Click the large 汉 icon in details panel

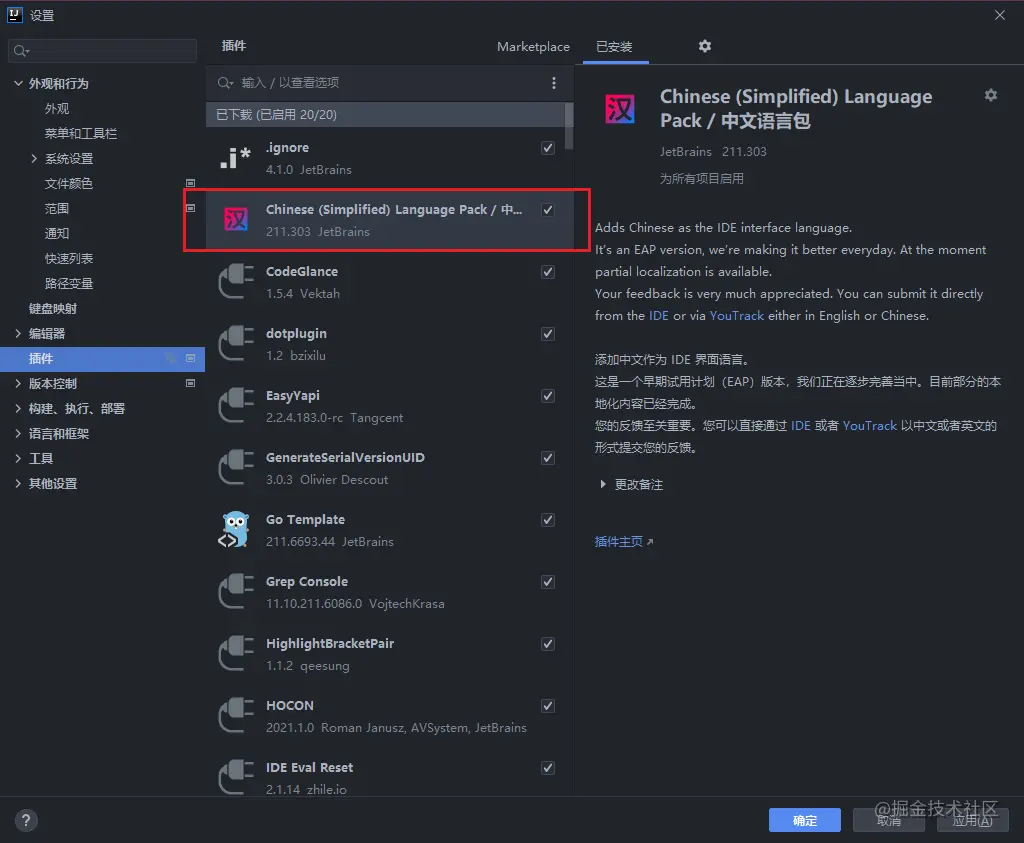(x=620, y=109)
